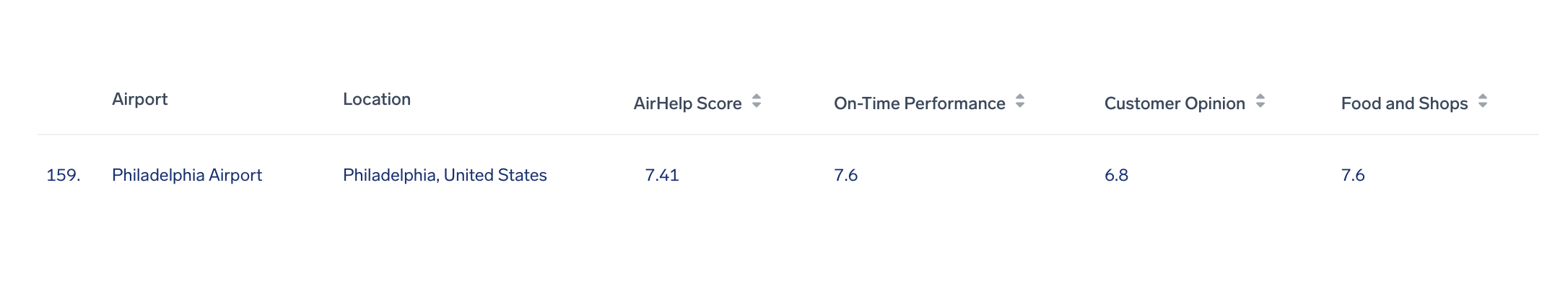Image resolution: width=1568 pixels, height=282 pixels.
Task: Click the up sort arrow beside AirHelp Score
Action: pyautogui.click(x=757, y=96)
